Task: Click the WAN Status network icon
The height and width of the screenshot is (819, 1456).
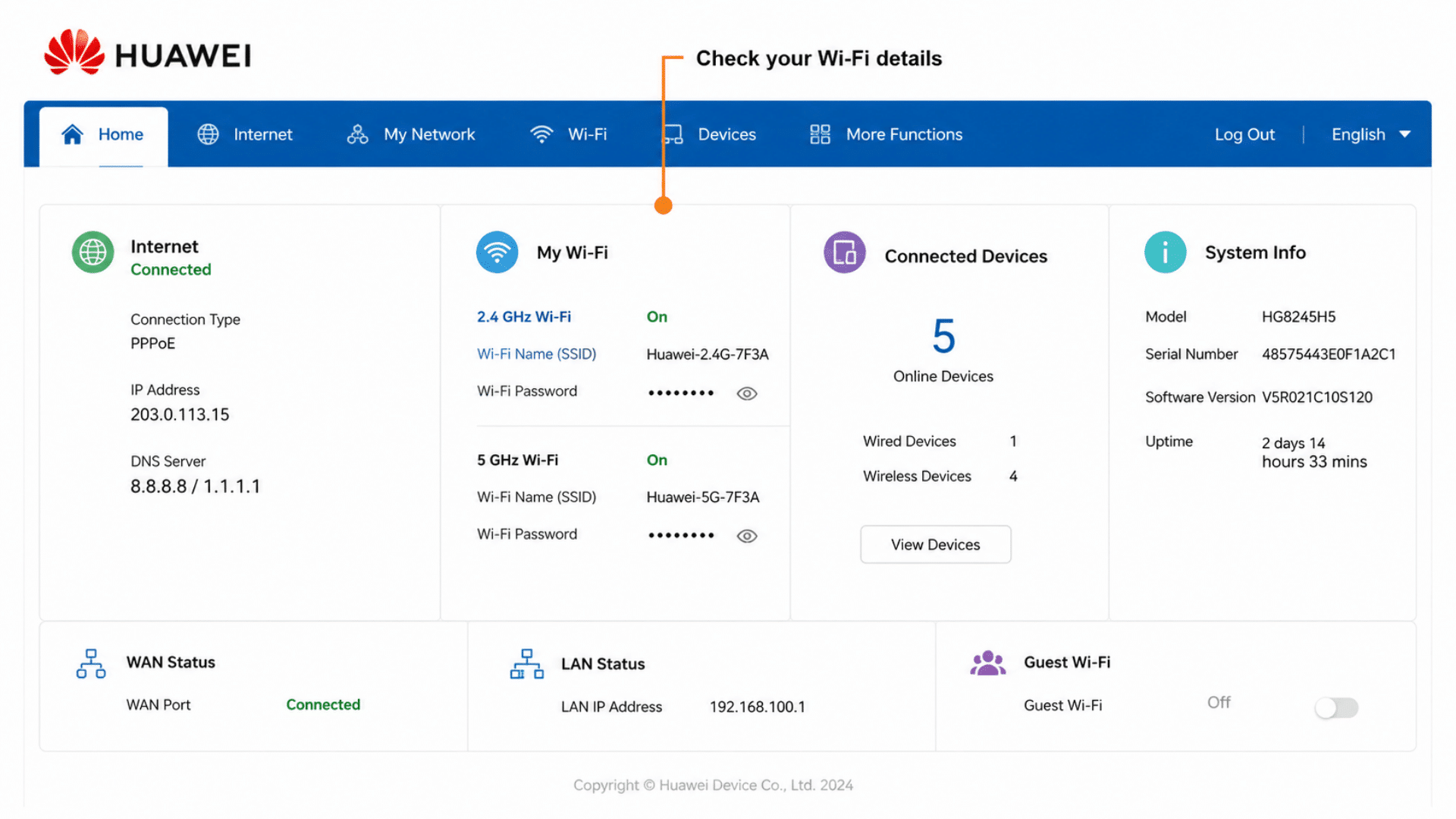Action: click(x=91, y=664)
